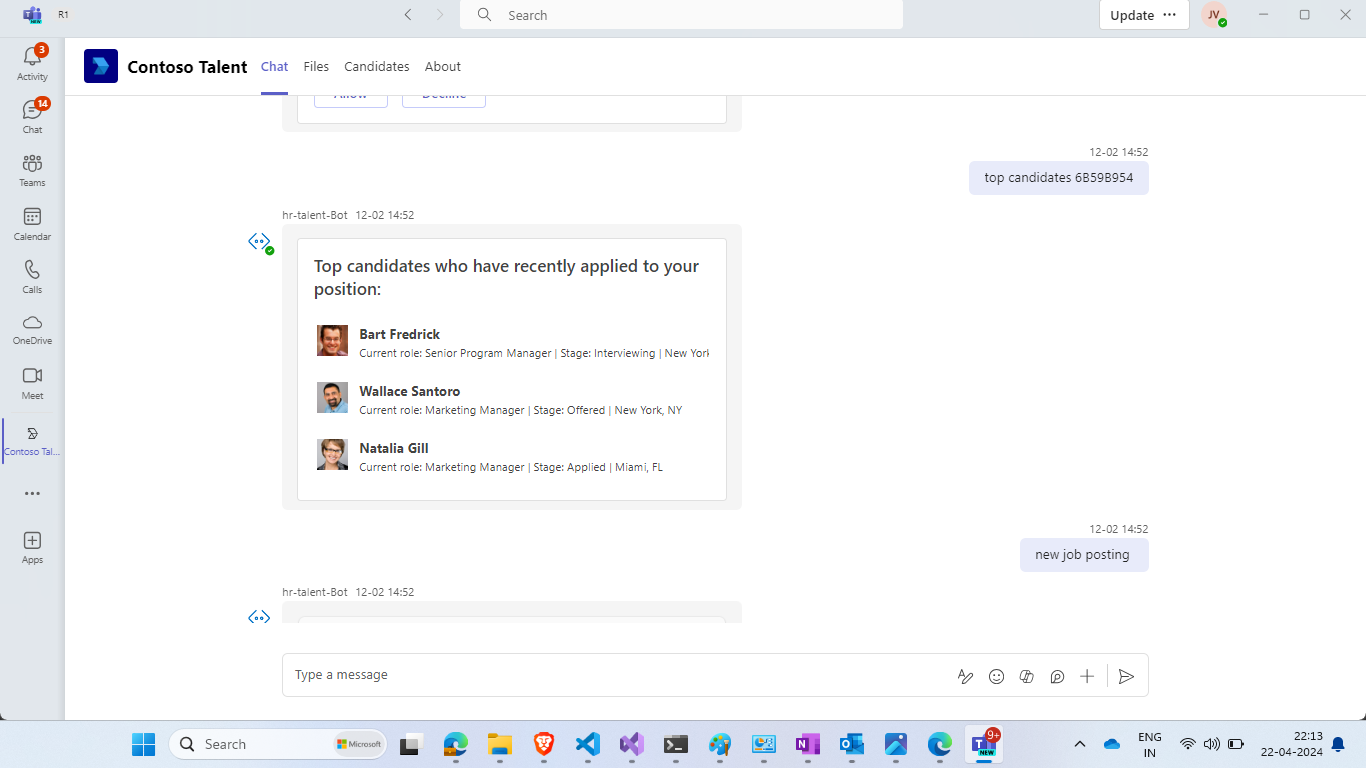Viewport: 1366px width, 768px height.
Task: Show hidden tray icons chevron
Action: click(x=1080, y=744)
